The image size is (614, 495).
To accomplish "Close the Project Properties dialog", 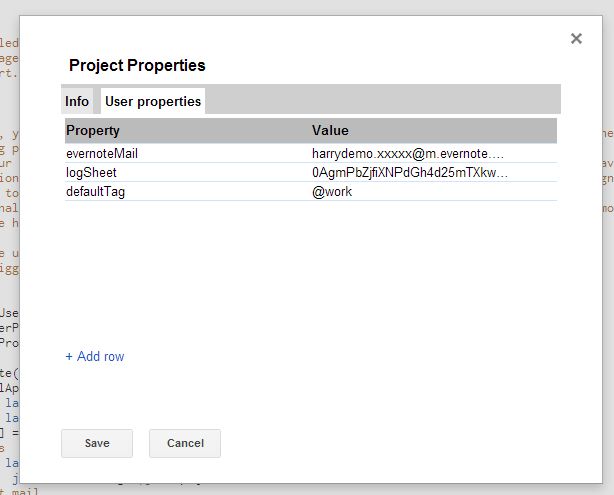I will tap(576, 39).
